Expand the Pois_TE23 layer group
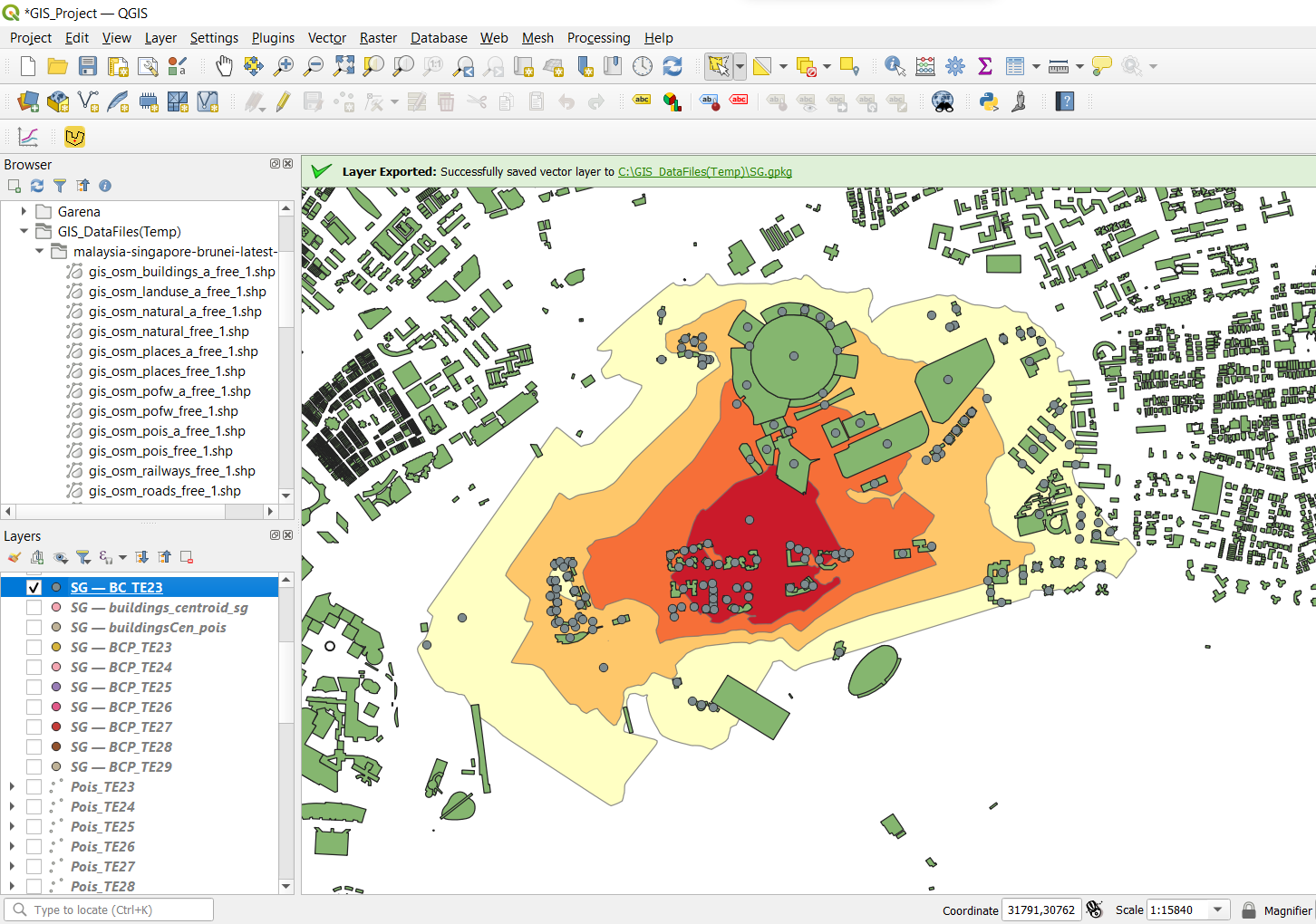 [x=12, y=787]
